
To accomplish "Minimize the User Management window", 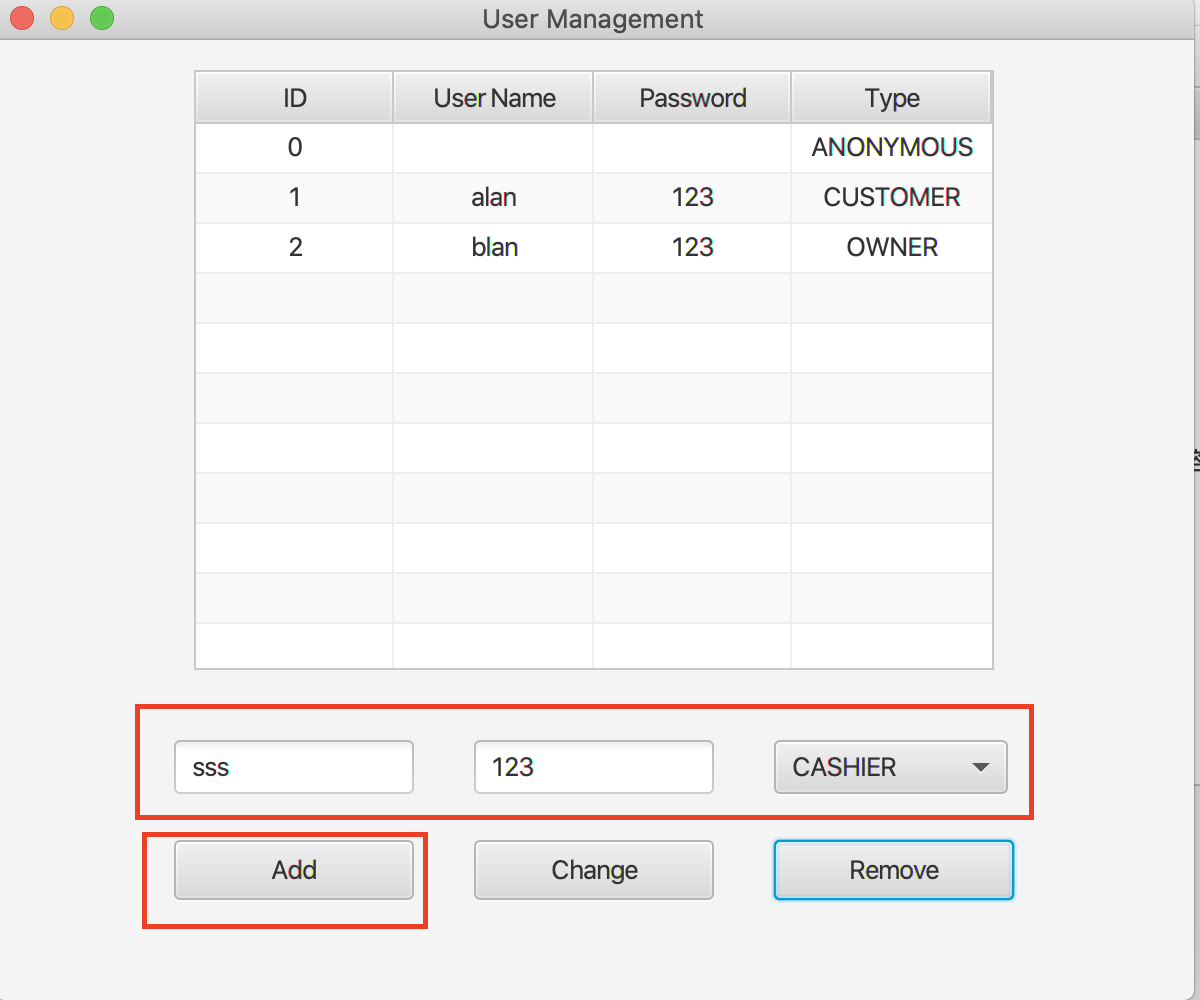I will pos(62,18).
